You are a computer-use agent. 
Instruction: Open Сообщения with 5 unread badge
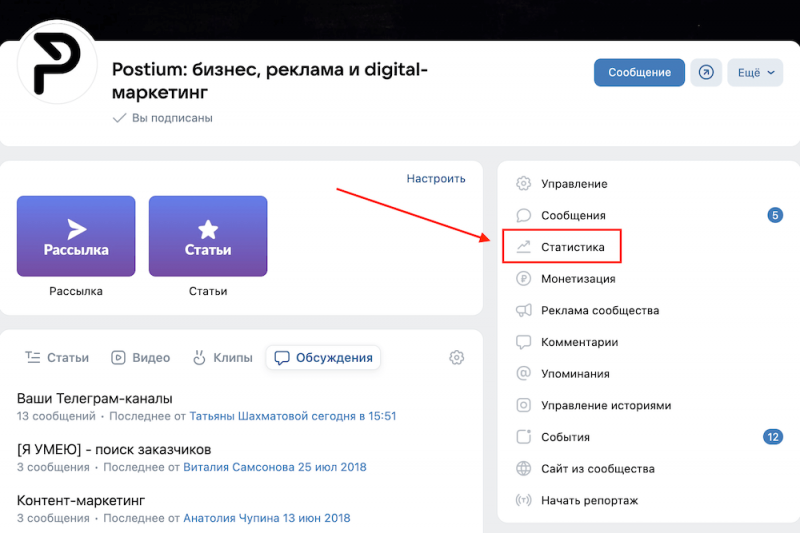(573, 215)
